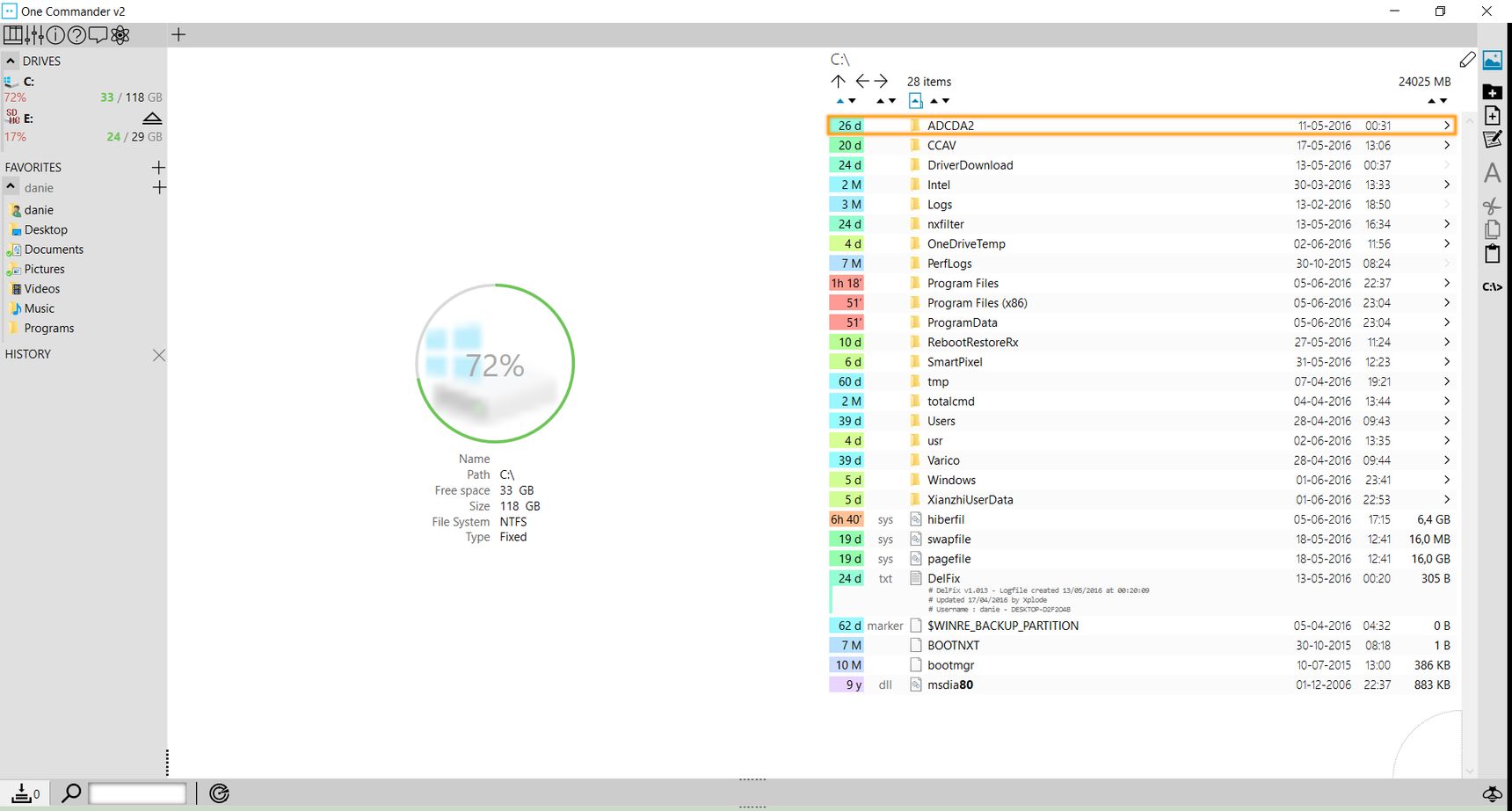Focus the search input field
Viewport: 1512px width, 811px height.
coord(137,793)
